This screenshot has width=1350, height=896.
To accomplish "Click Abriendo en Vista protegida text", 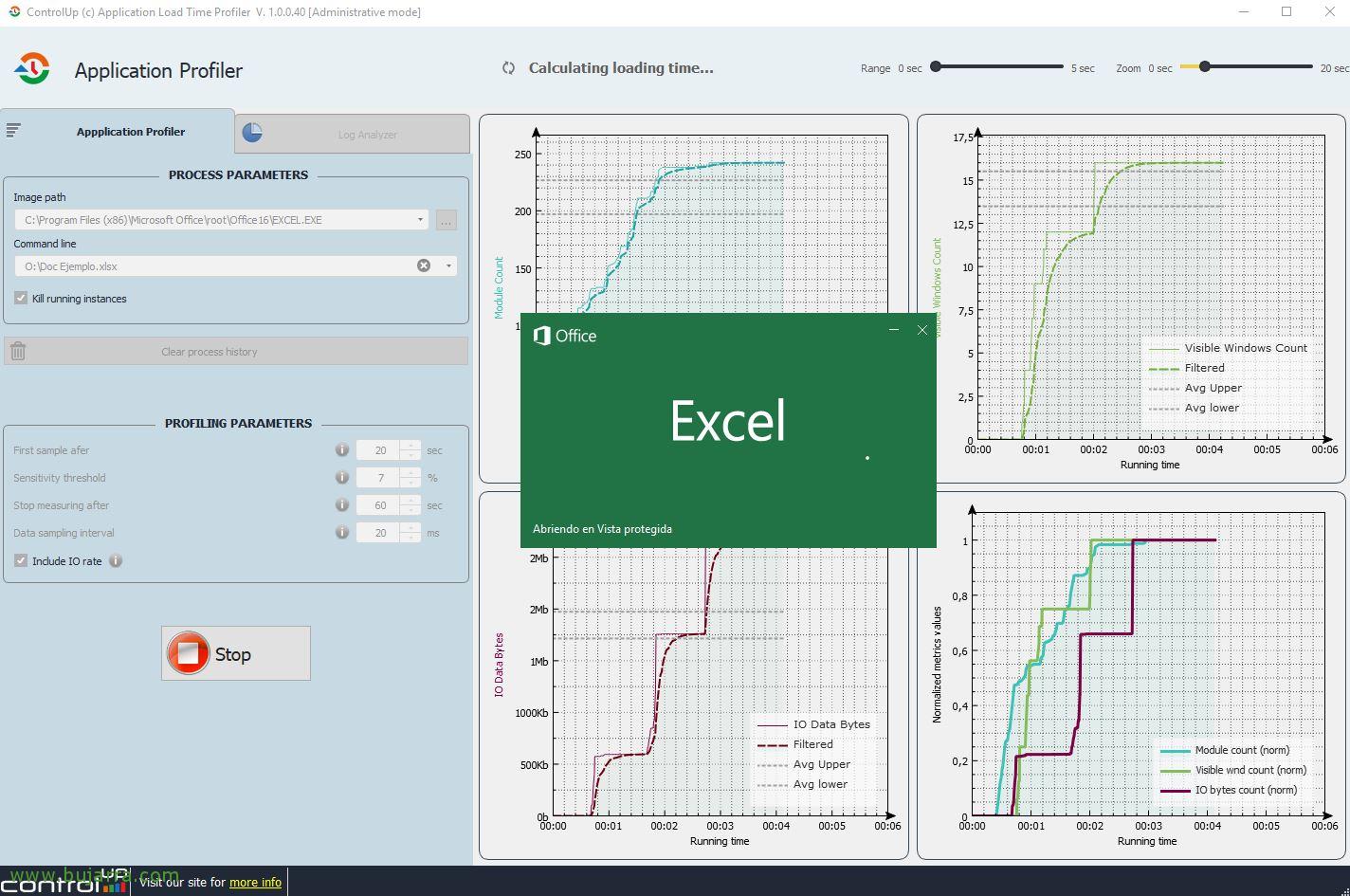I will tap(602, 529).
